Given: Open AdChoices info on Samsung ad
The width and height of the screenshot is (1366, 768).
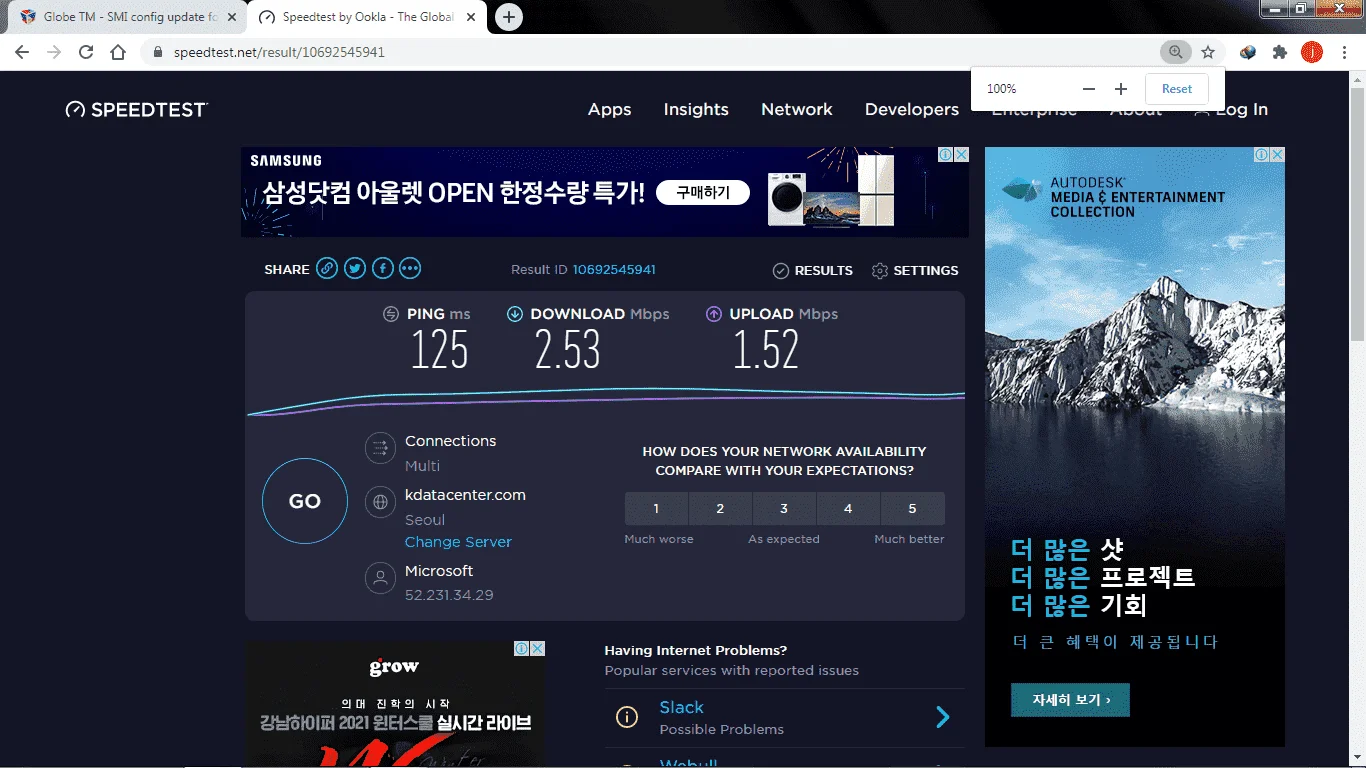Looking at the screenshot, I should pos(945,155).
